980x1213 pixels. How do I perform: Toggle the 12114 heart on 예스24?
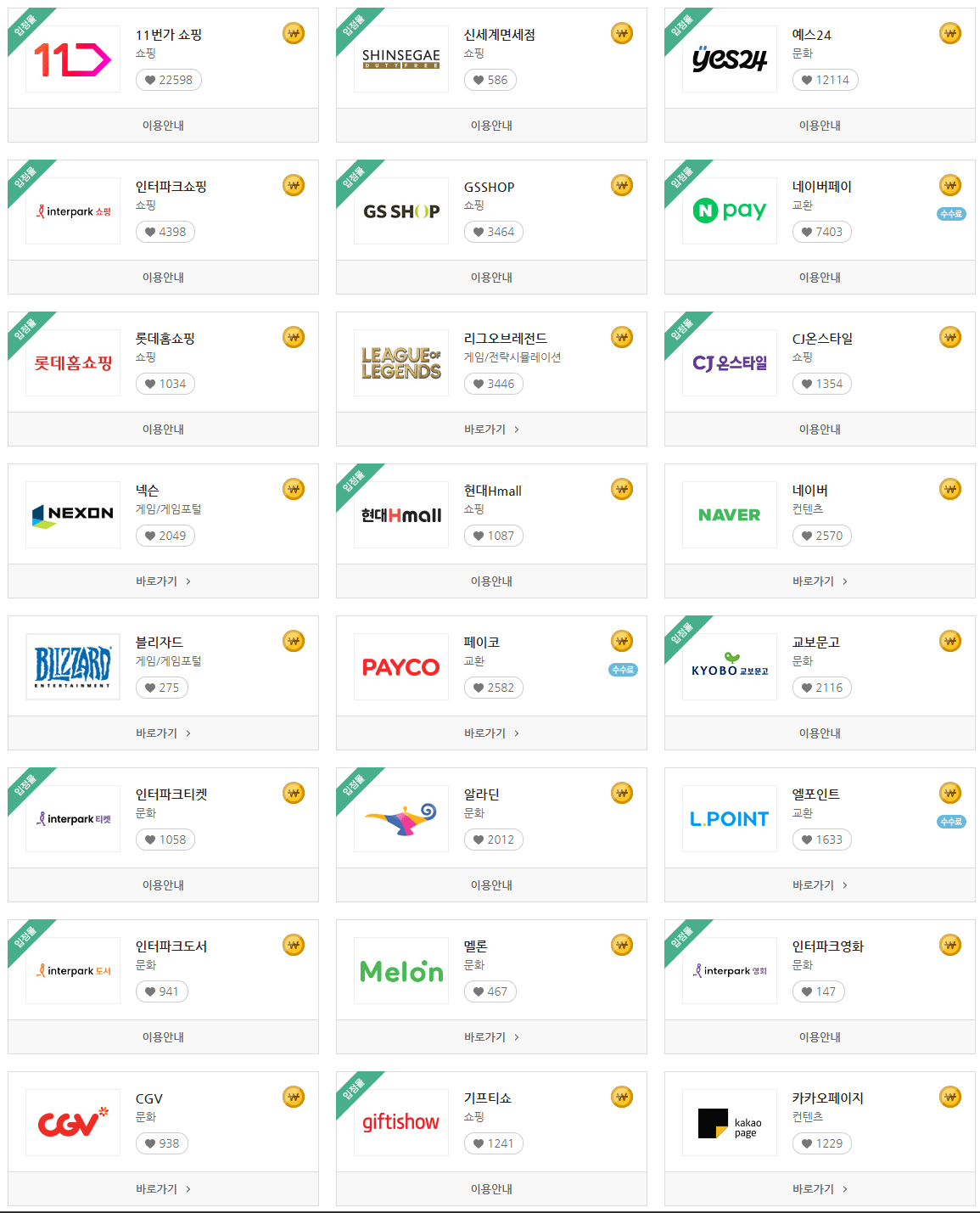pos(826,80)
